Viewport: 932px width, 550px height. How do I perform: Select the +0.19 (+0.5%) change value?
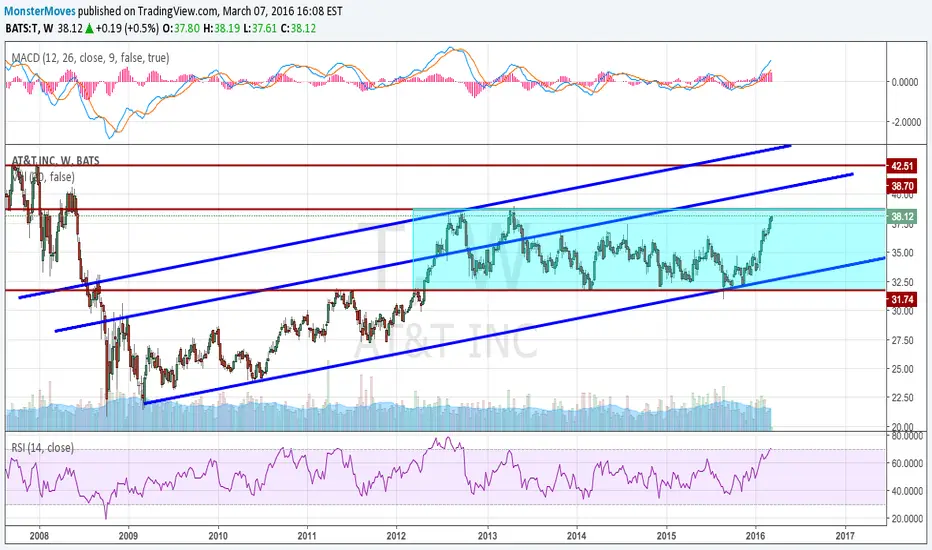click(127, 28)
